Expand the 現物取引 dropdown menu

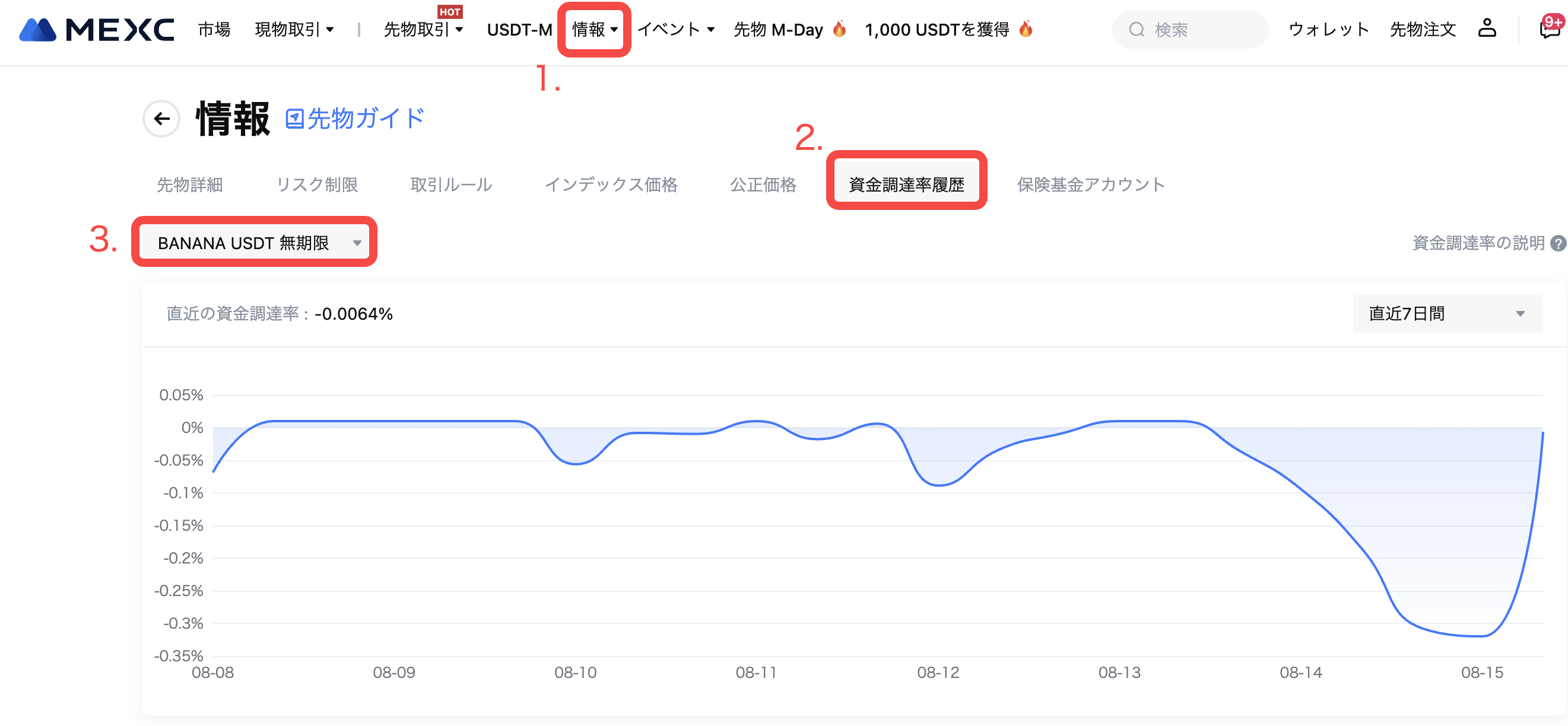pos(294,29)
